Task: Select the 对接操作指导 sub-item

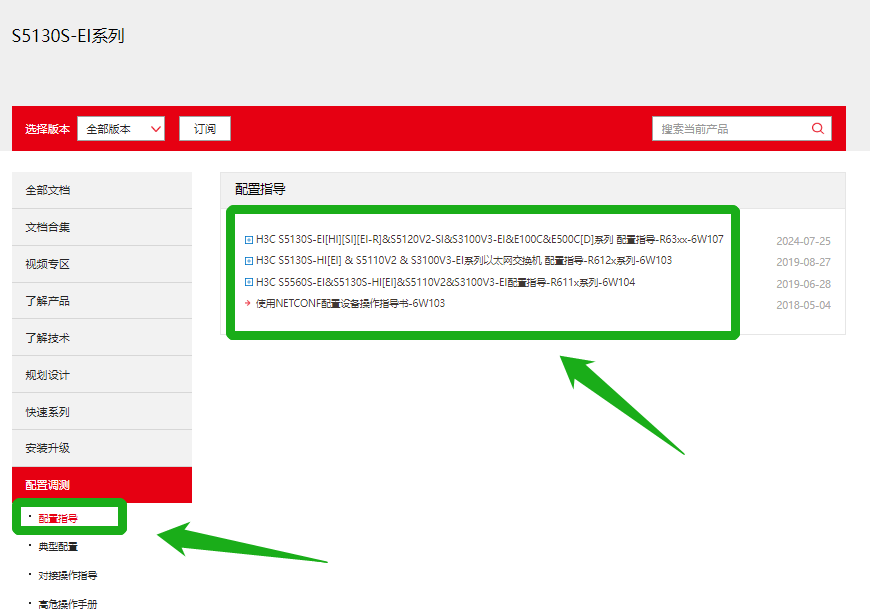Action: click(x=68, y=576)
